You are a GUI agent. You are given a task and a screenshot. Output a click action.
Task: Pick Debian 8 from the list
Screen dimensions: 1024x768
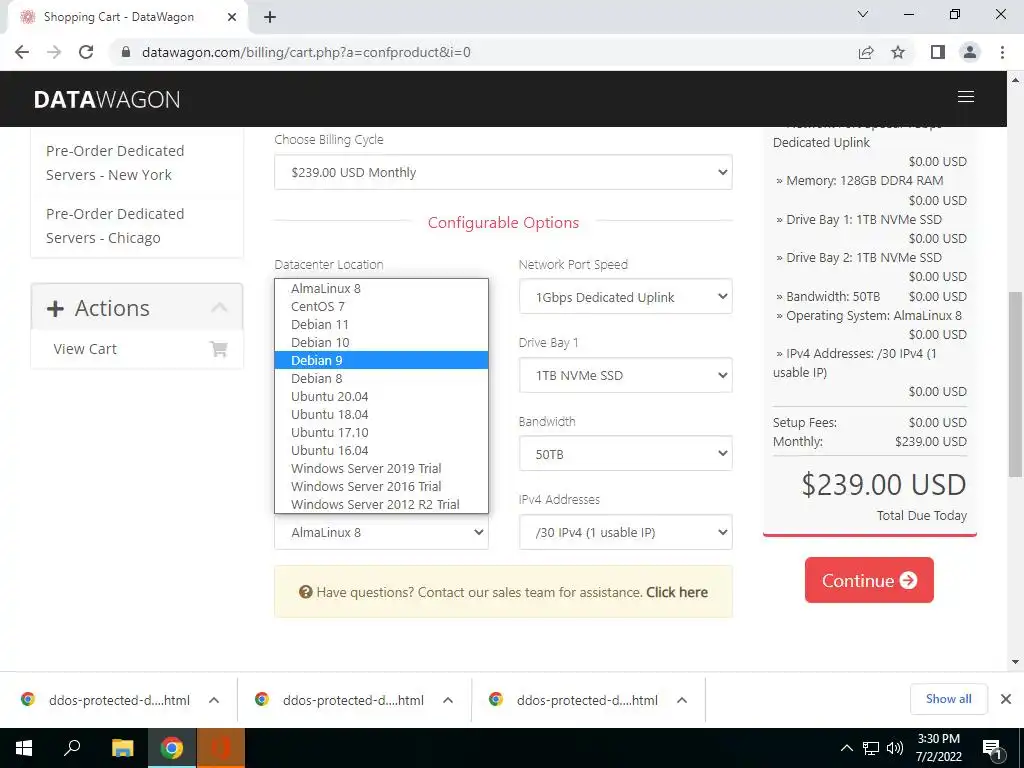381,378
